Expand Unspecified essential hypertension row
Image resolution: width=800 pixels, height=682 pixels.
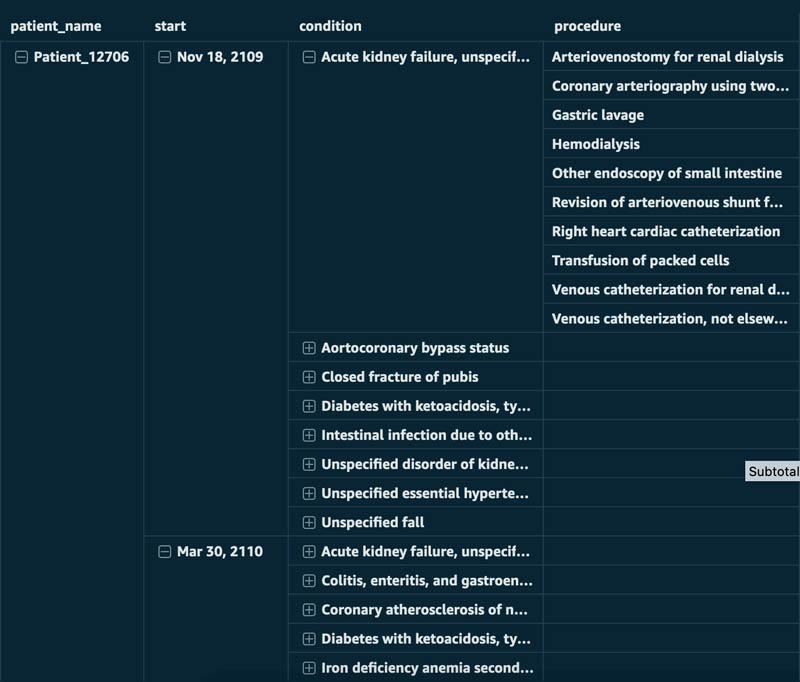point(309,493)
